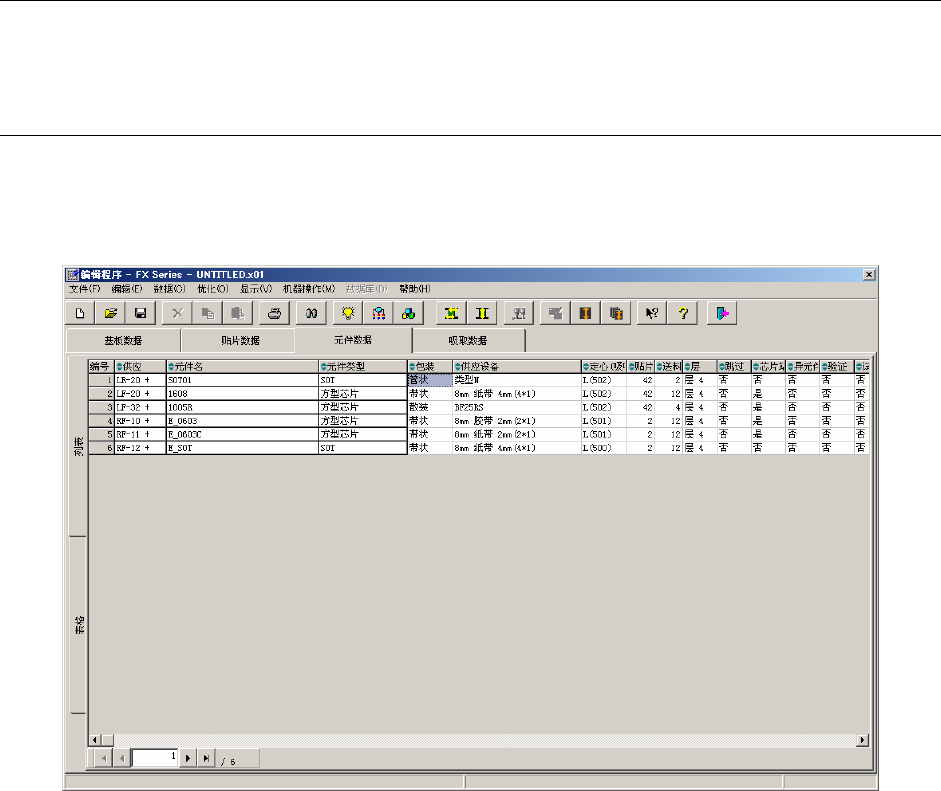
Task: Jump to the last record button
Action: pyautogui.click(x=206, y=759)
